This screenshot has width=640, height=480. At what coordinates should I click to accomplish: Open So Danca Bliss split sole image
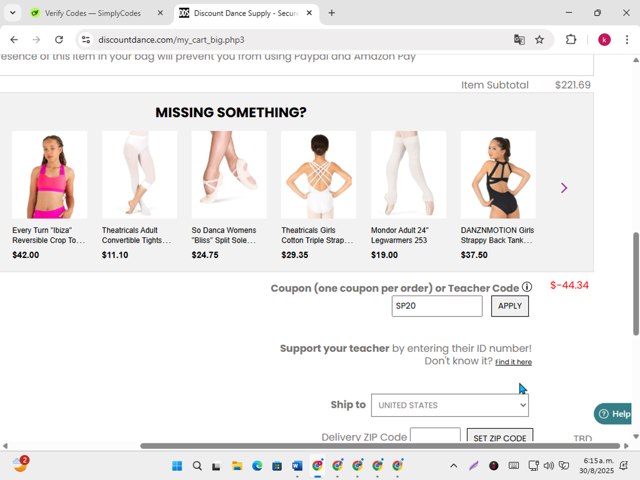(229, 175)
